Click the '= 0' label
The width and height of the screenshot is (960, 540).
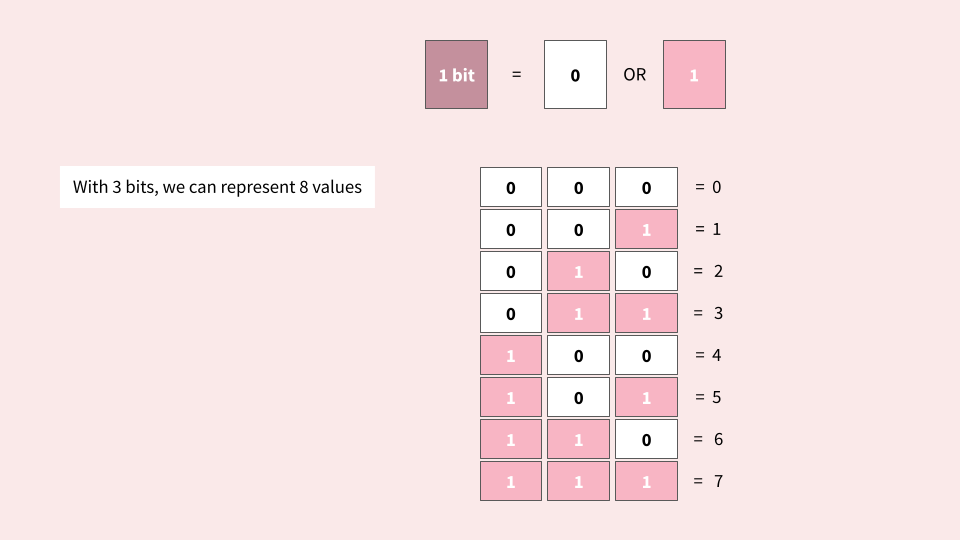point(708,187)
